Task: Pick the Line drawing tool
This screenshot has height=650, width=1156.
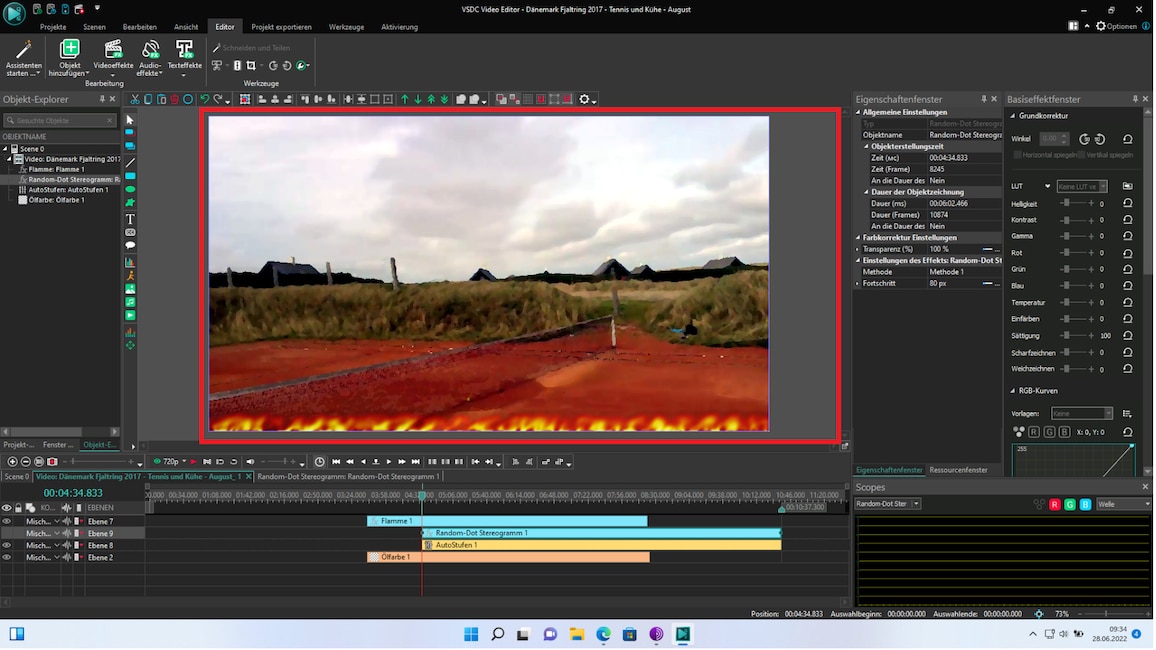Action: 130,160
